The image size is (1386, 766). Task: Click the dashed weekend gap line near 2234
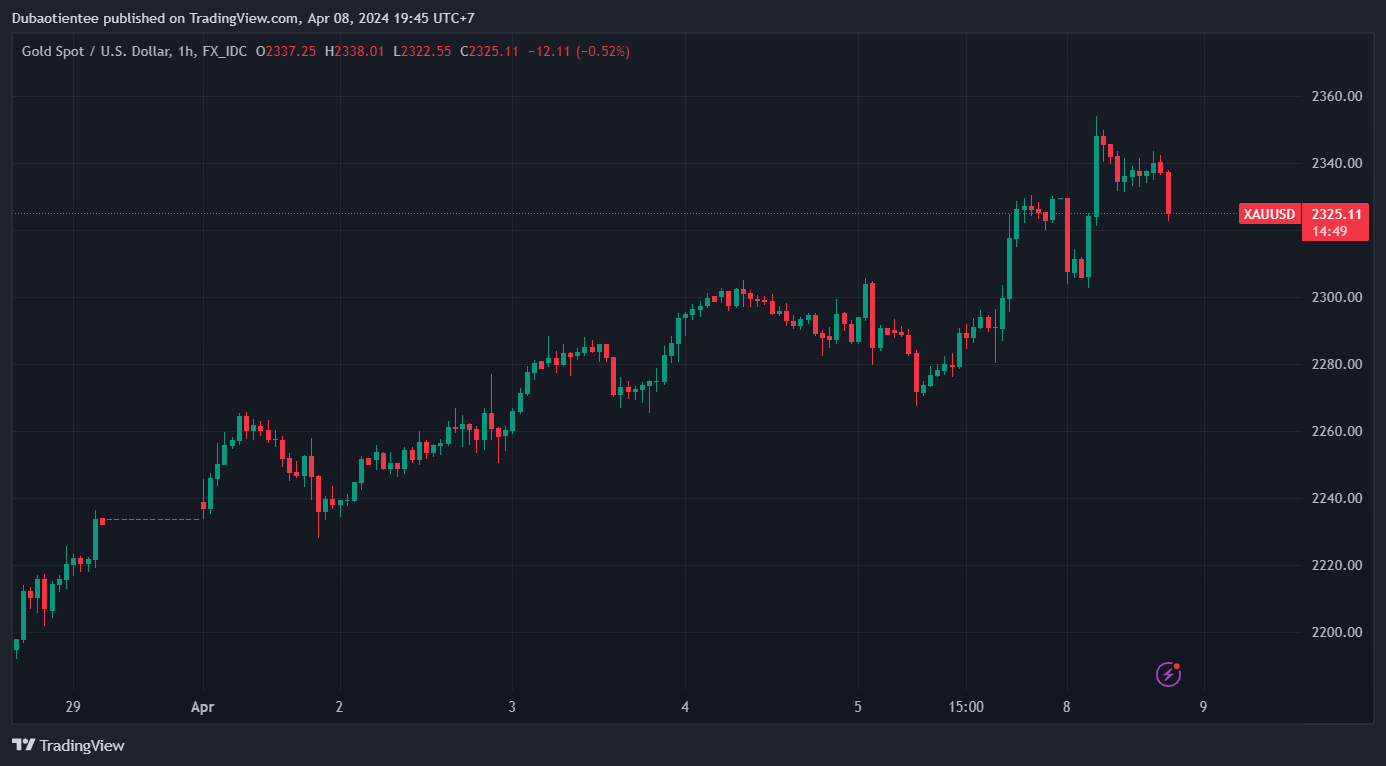point(152,520)
